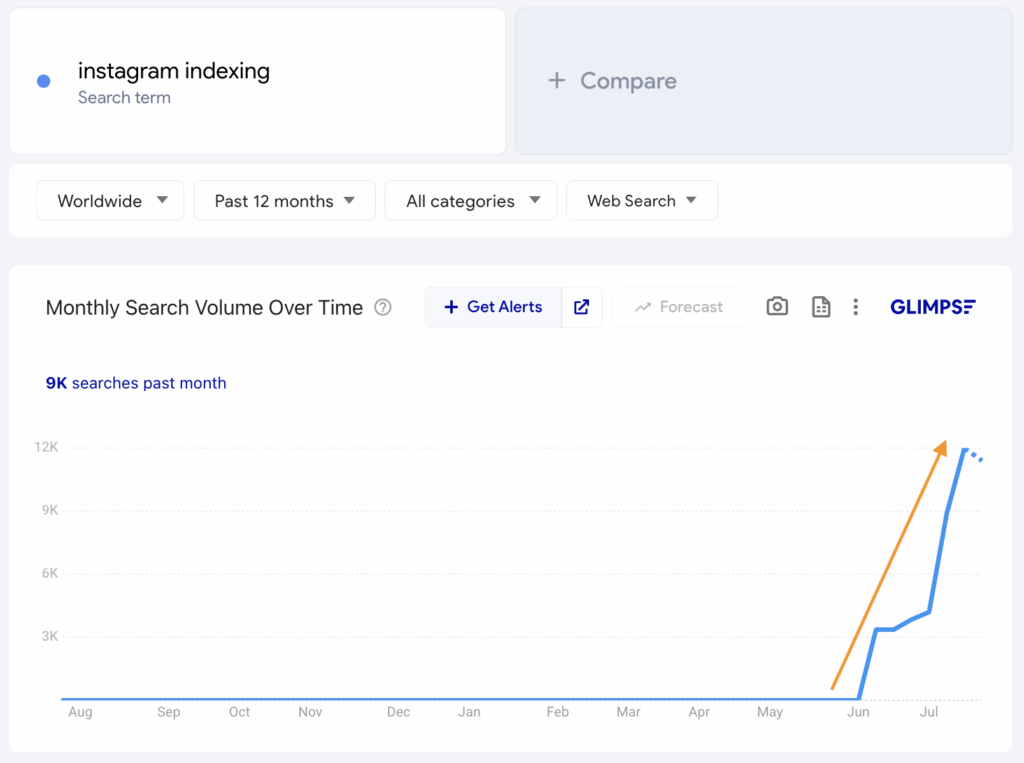
Task: Click the help question mark near chart title
Action: pyautogui.click(x=383, y=308)
